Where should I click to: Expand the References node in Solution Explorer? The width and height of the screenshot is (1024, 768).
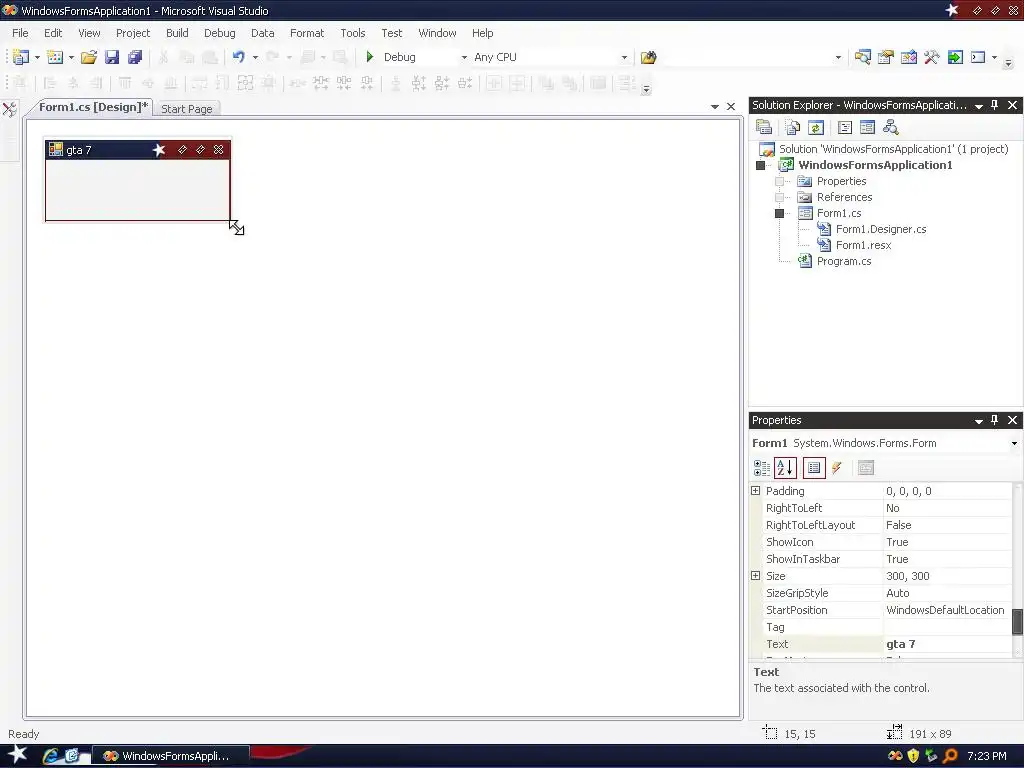pyautogui.click(x=779, y=197)
